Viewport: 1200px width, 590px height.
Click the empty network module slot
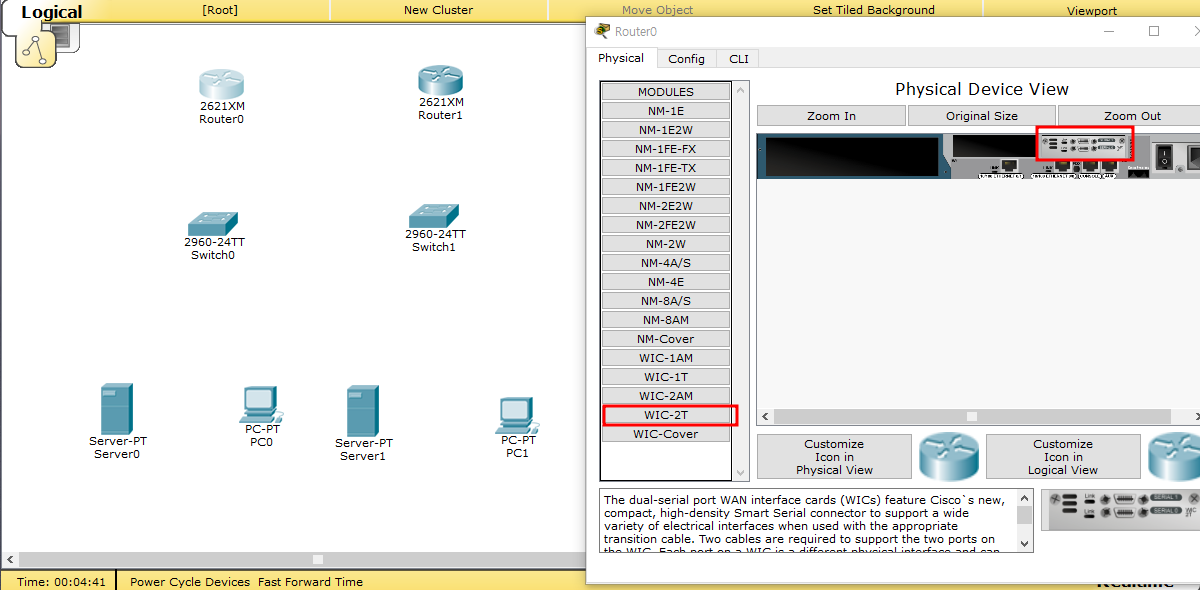[x=851, y=156]
